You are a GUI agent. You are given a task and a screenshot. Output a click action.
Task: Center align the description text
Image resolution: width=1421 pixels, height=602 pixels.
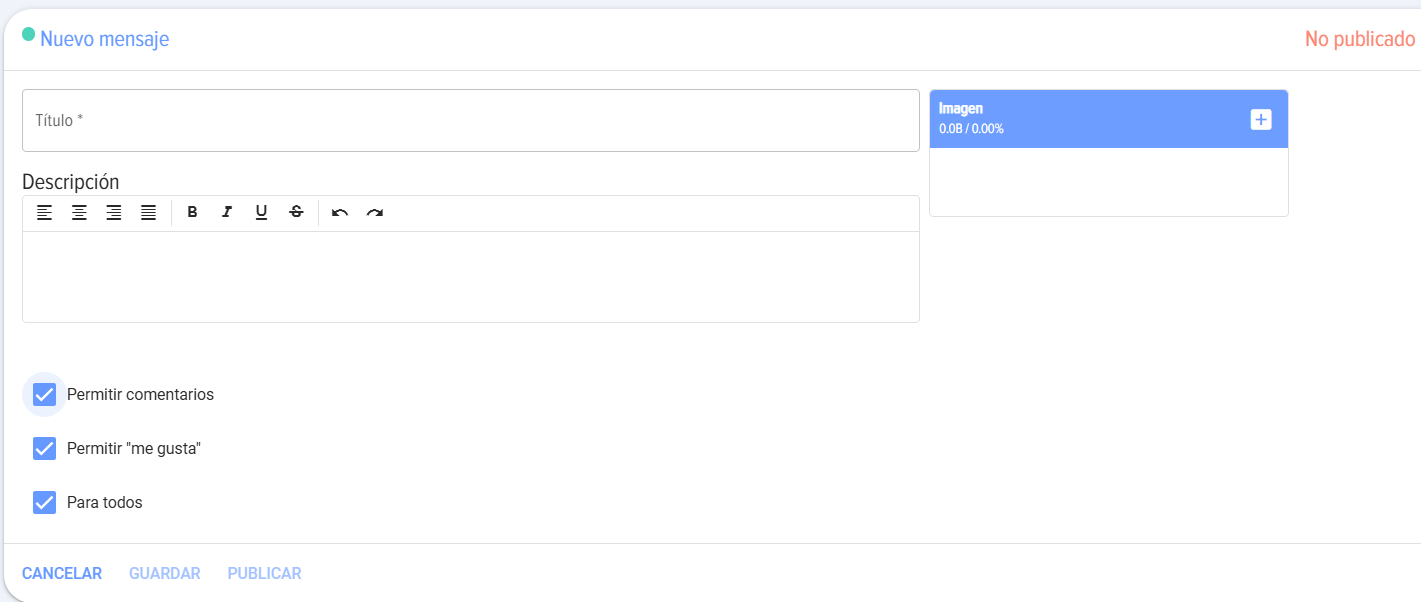point(79,212)
